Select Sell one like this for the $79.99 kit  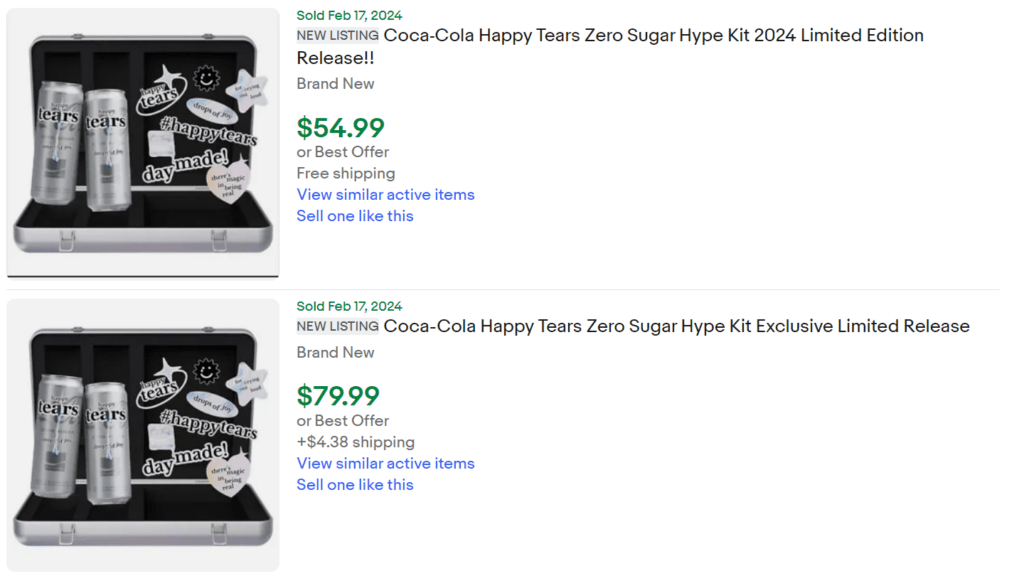point(355,484)
